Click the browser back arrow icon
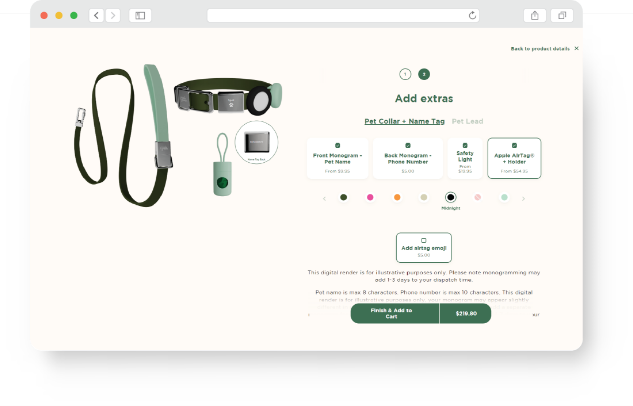Image resolution: width=633 pixels, height=406 pixels. click(x=96, y=15)
